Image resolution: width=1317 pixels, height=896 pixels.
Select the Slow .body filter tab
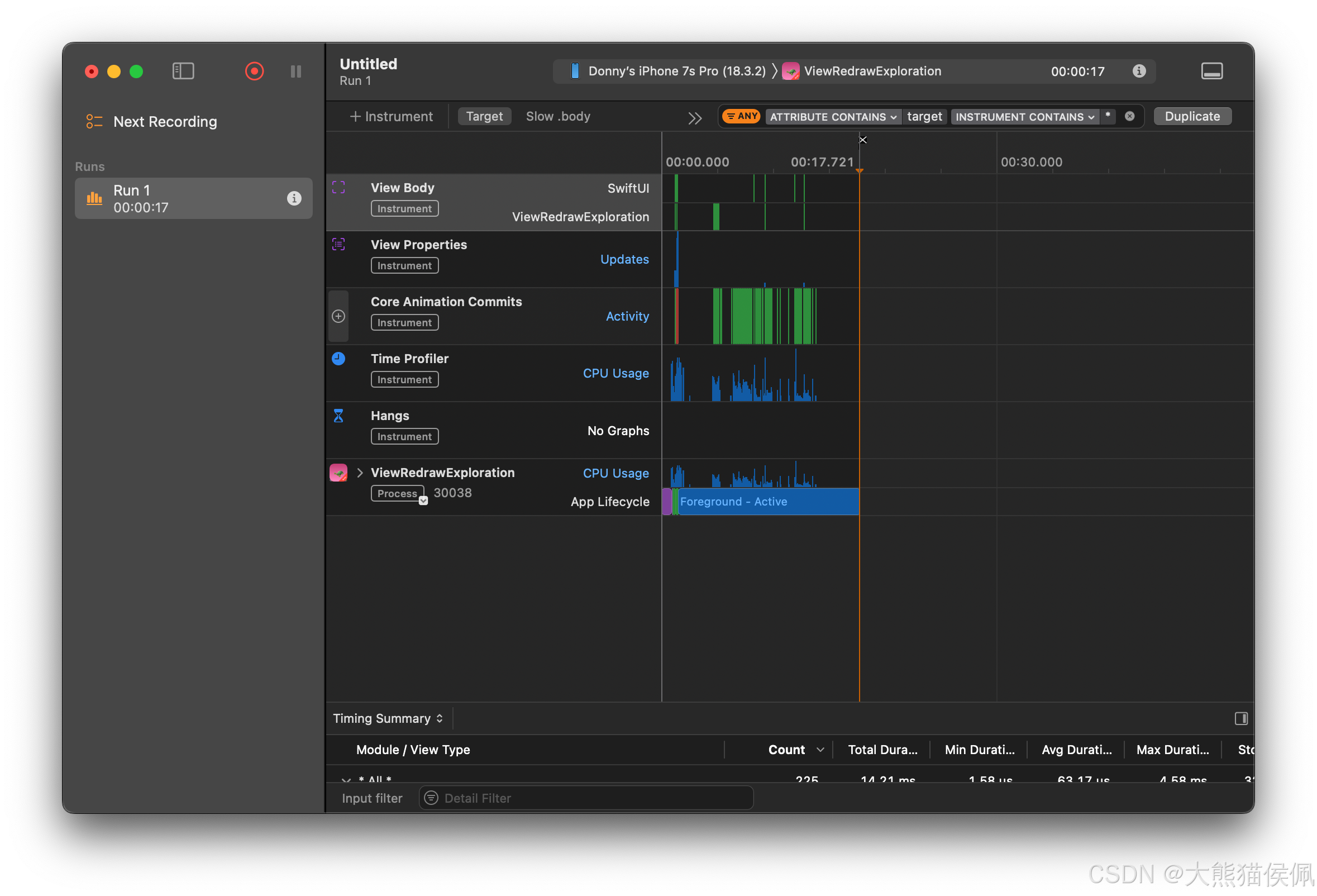click(x=557, y=117)
